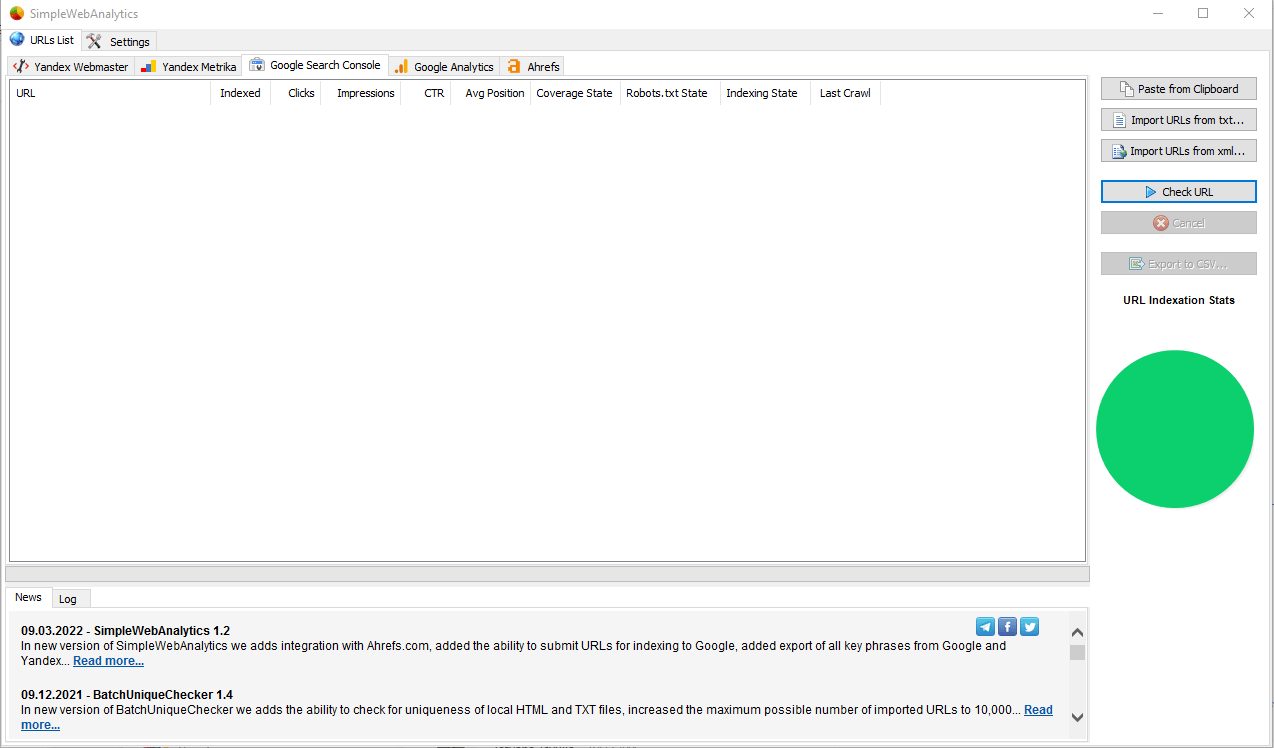Switch to the Ahrefs tab
This screenshot has height=748, width=1274.
[533, 66]
